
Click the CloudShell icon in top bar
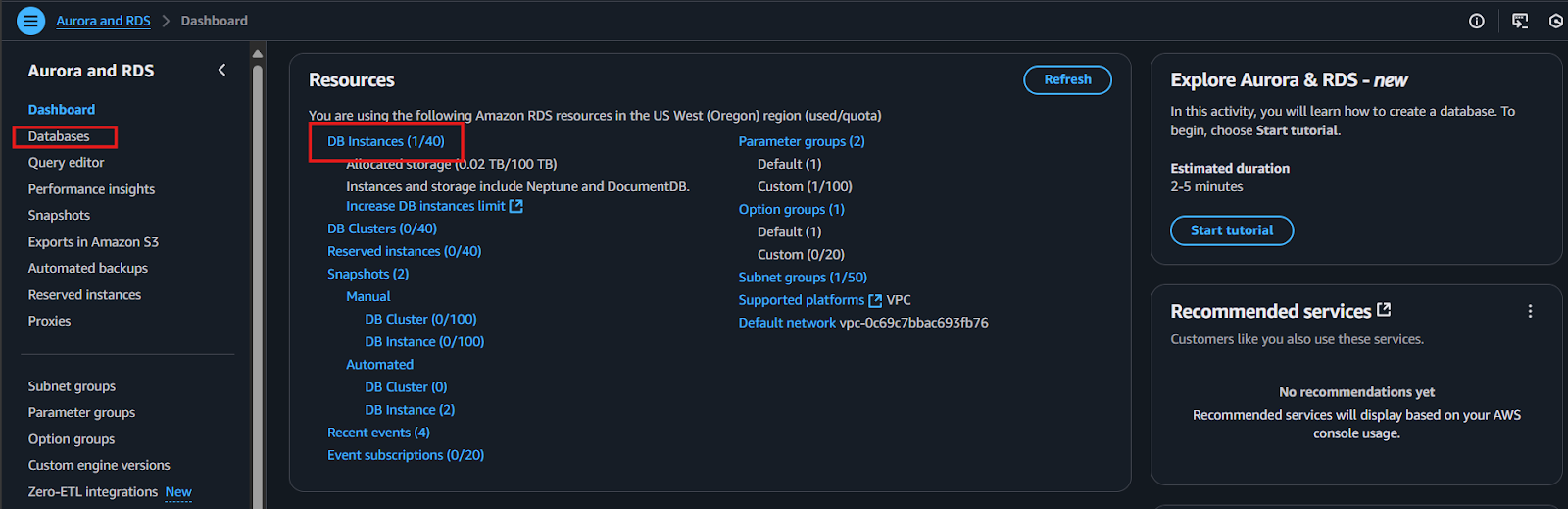pos(1520,21)
